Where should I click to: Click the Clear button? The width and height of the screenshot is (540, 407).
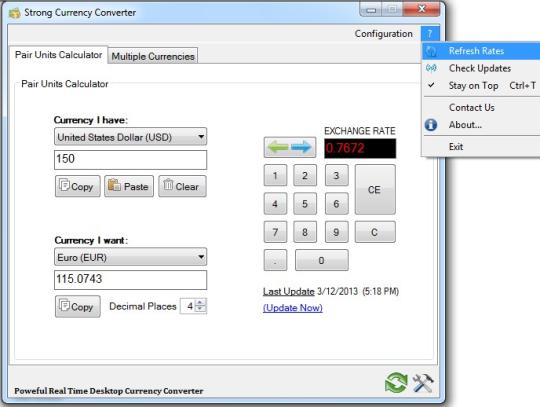(x=183, y=186)
